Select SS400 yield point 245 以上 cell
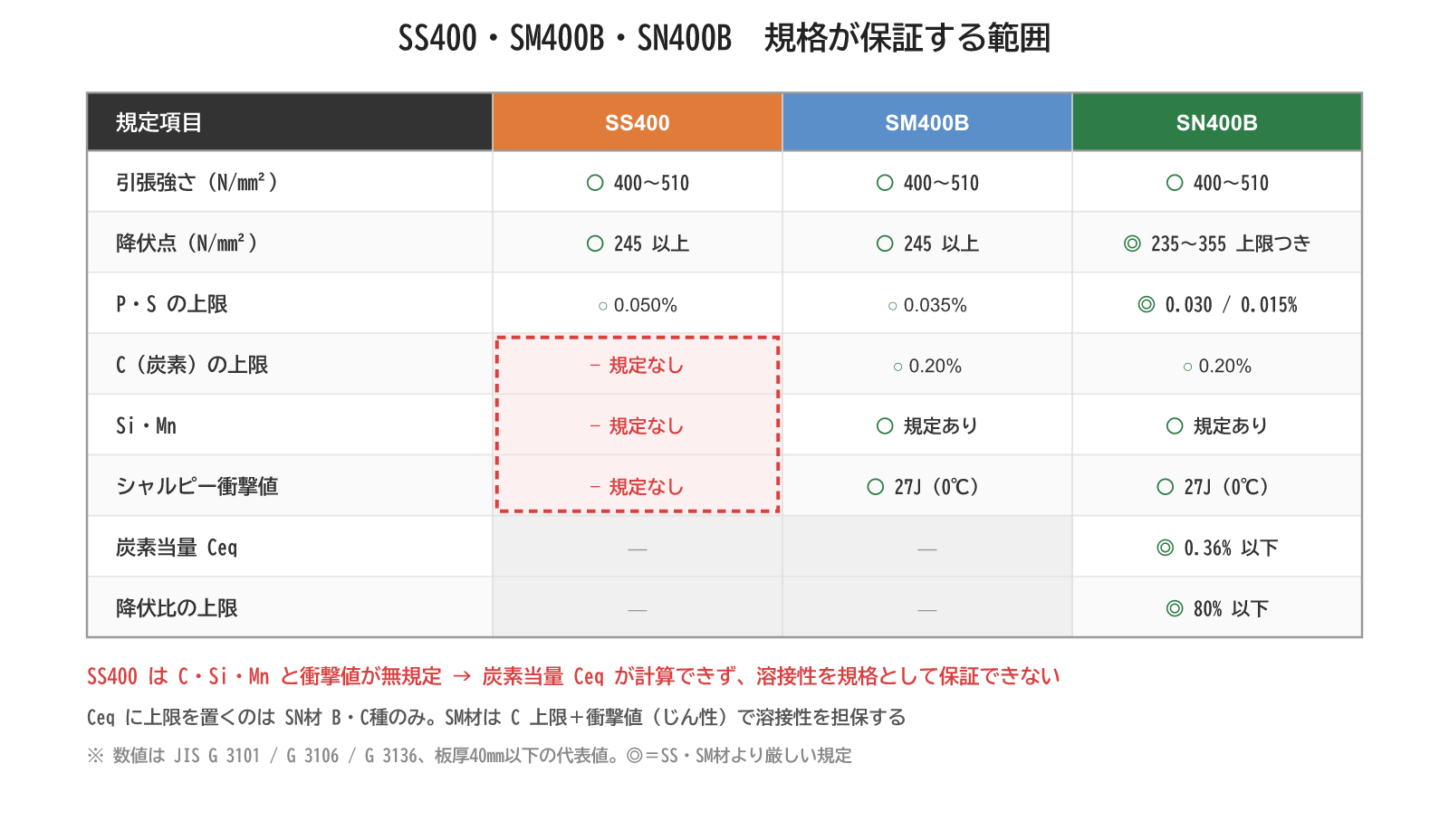Viewport: 1449px width, 840px height. tap(638, 243)
